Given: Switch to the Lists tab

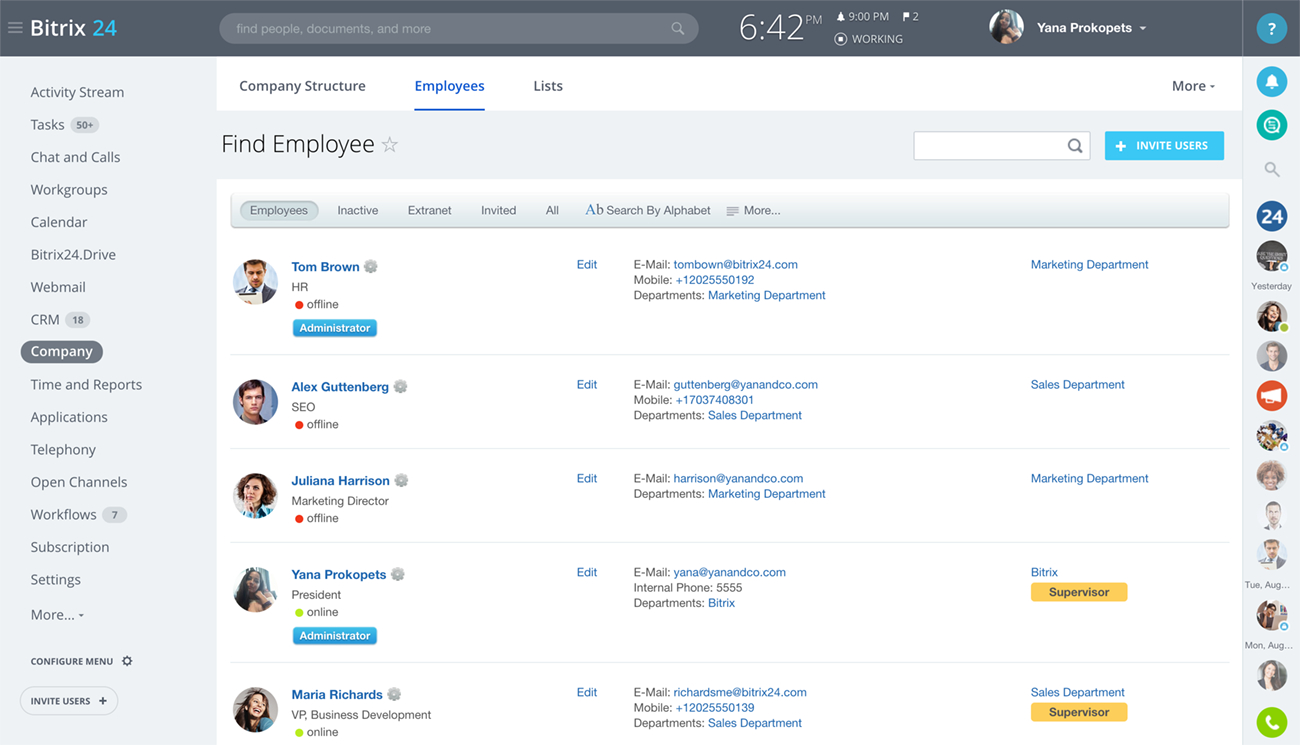Looking at the screenshot, I should click(x=547, y=86).
